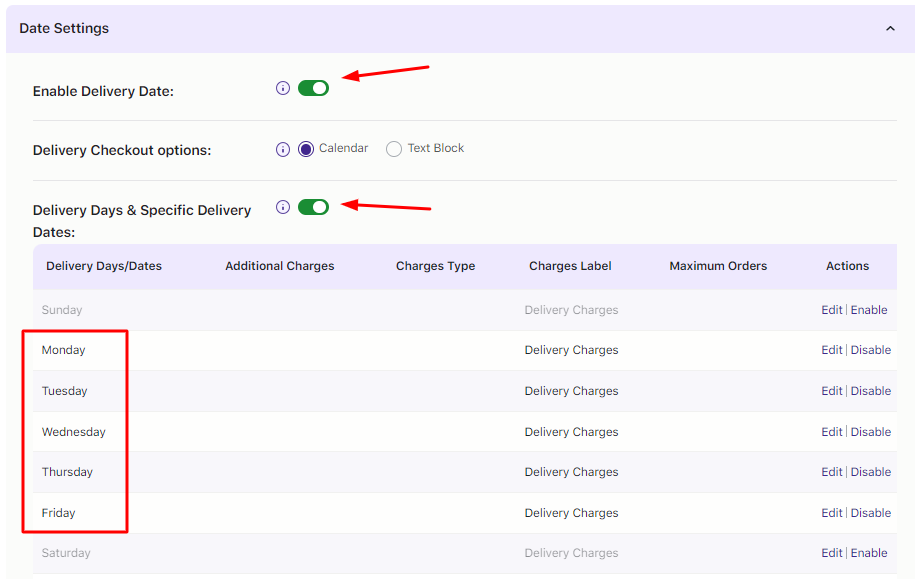Click Delivery Charges label in Tuesday row

click(571, 391)
